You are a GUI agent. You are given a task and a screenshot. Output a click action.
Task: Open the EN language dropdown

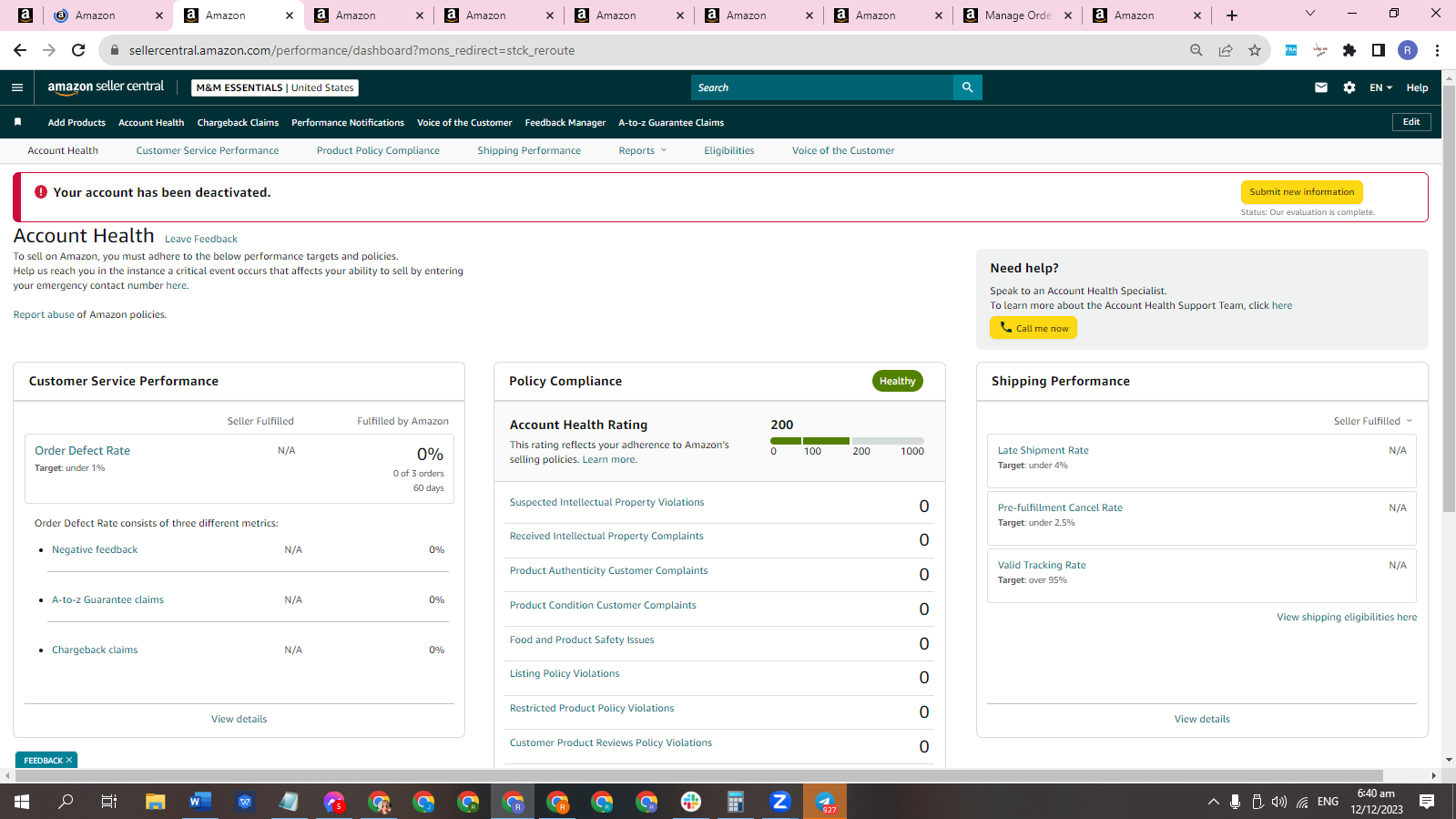tap(1380, 87)
